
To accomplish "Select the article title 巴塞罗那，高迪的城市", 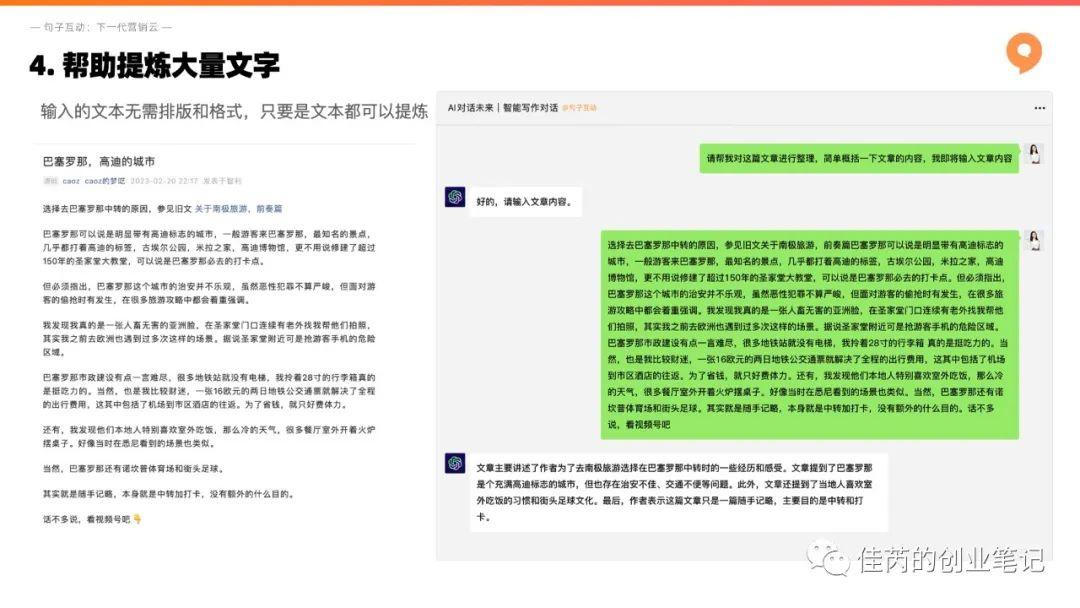I will [98, 162].
